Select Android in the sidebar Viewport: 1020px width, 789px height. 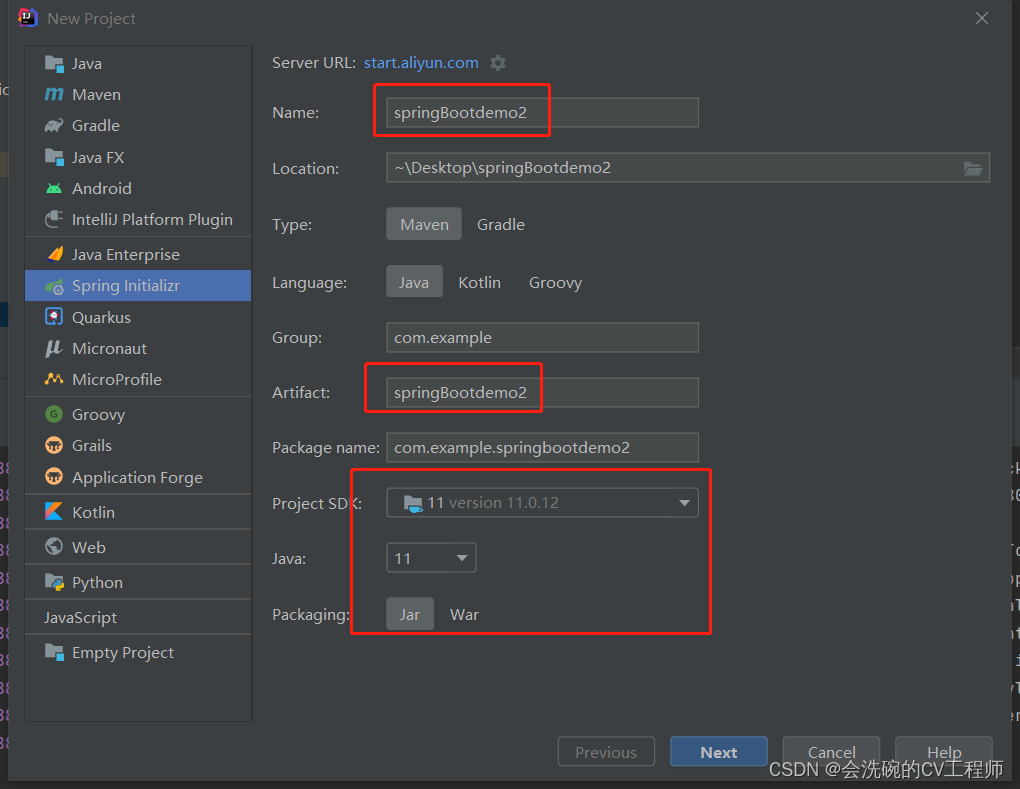(138, 189)
